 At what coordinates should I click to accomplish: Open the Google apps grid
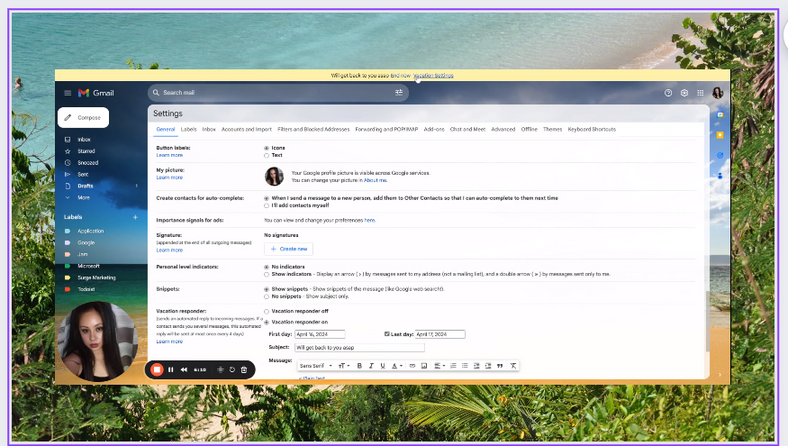[x=700, y=93]
